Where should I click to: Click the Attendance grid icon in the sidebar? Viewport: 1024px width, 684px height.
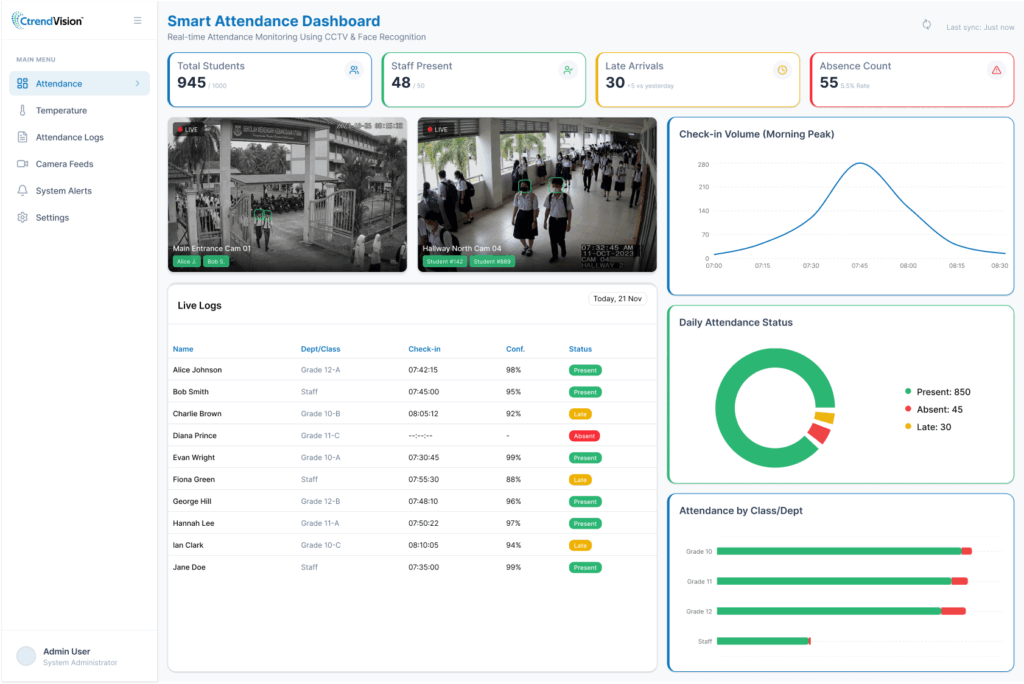pyautogui.click(x=22, y=83)
